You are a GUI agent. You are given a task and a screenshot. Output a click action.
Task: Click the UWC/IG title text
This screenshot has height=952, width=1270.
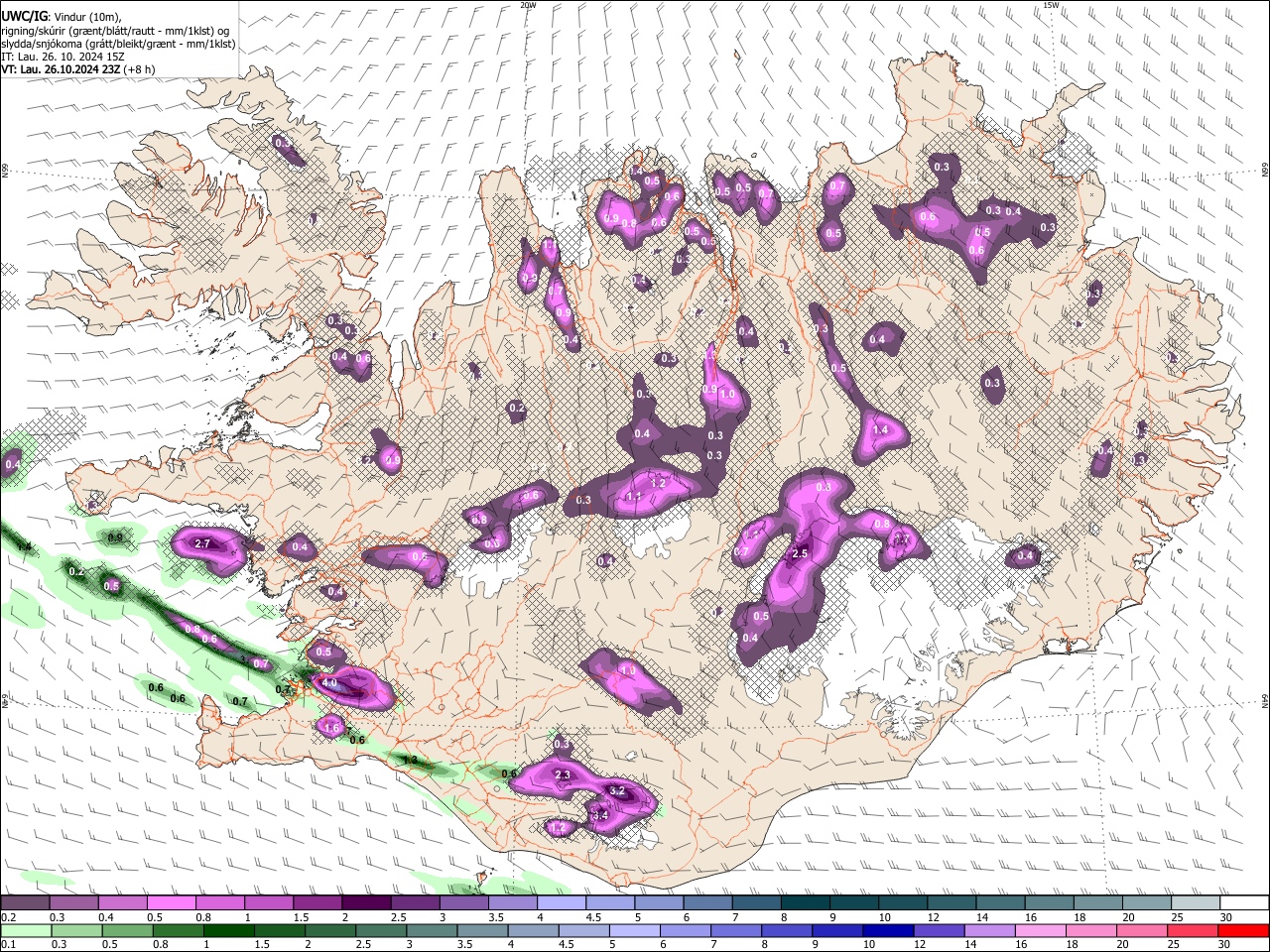[24, 14]
